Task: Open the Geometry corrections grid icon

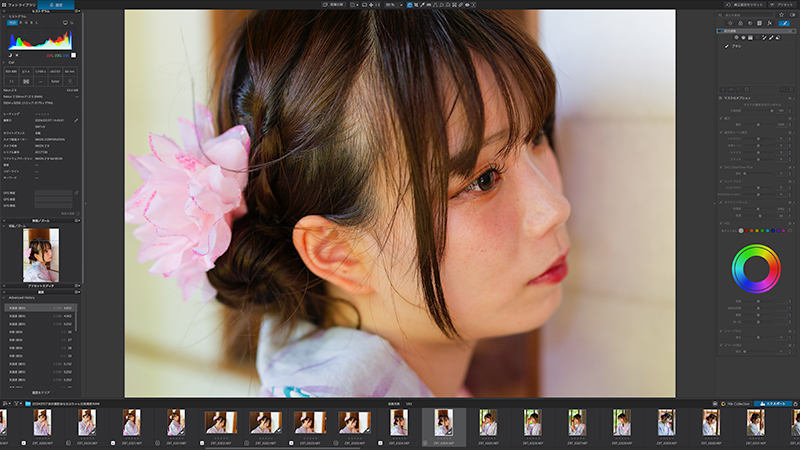Action: tap(759, 23)
